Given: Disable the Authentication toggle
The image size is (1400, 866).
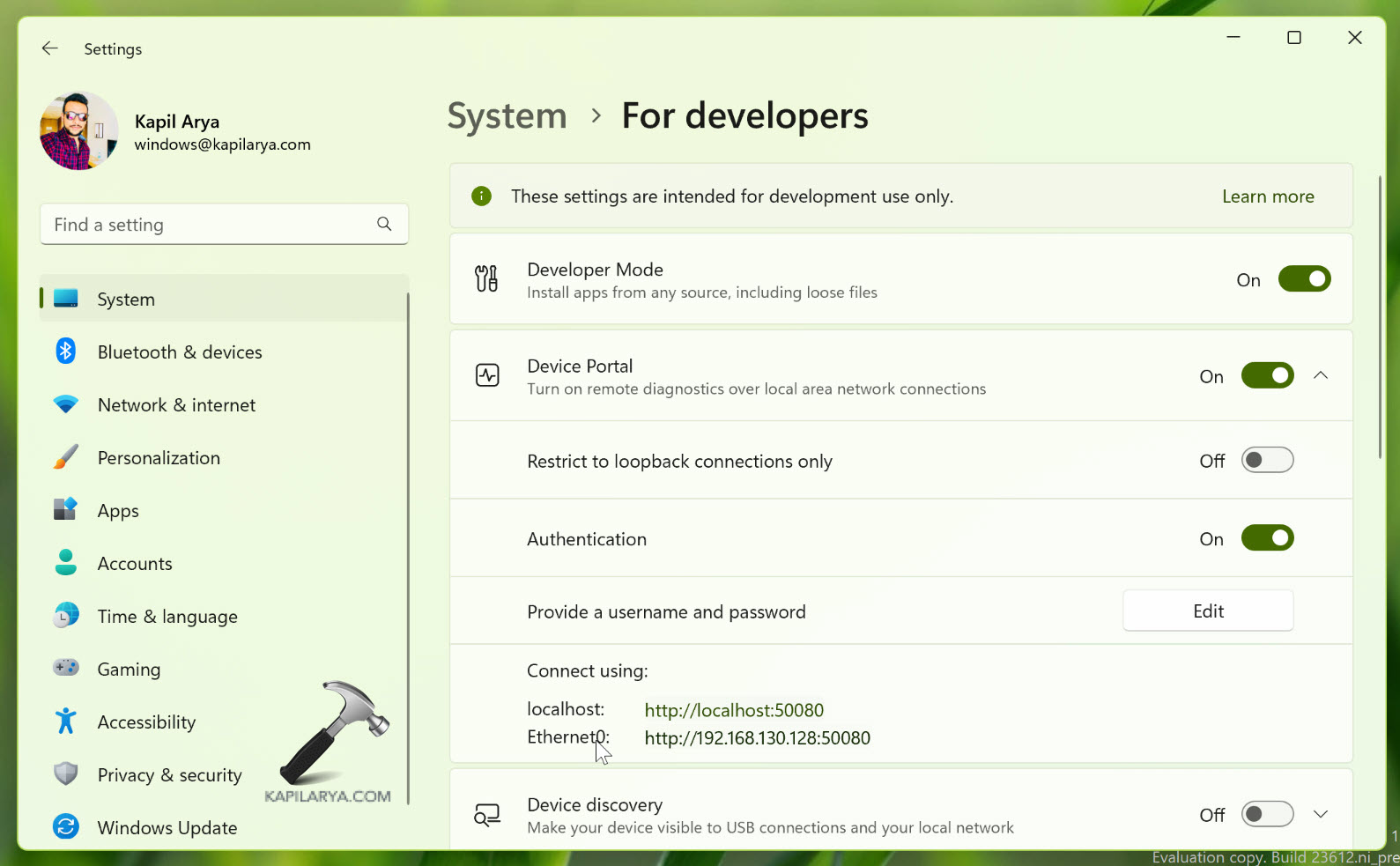Looking at the screenshot, I should (x=1267, y=538).
